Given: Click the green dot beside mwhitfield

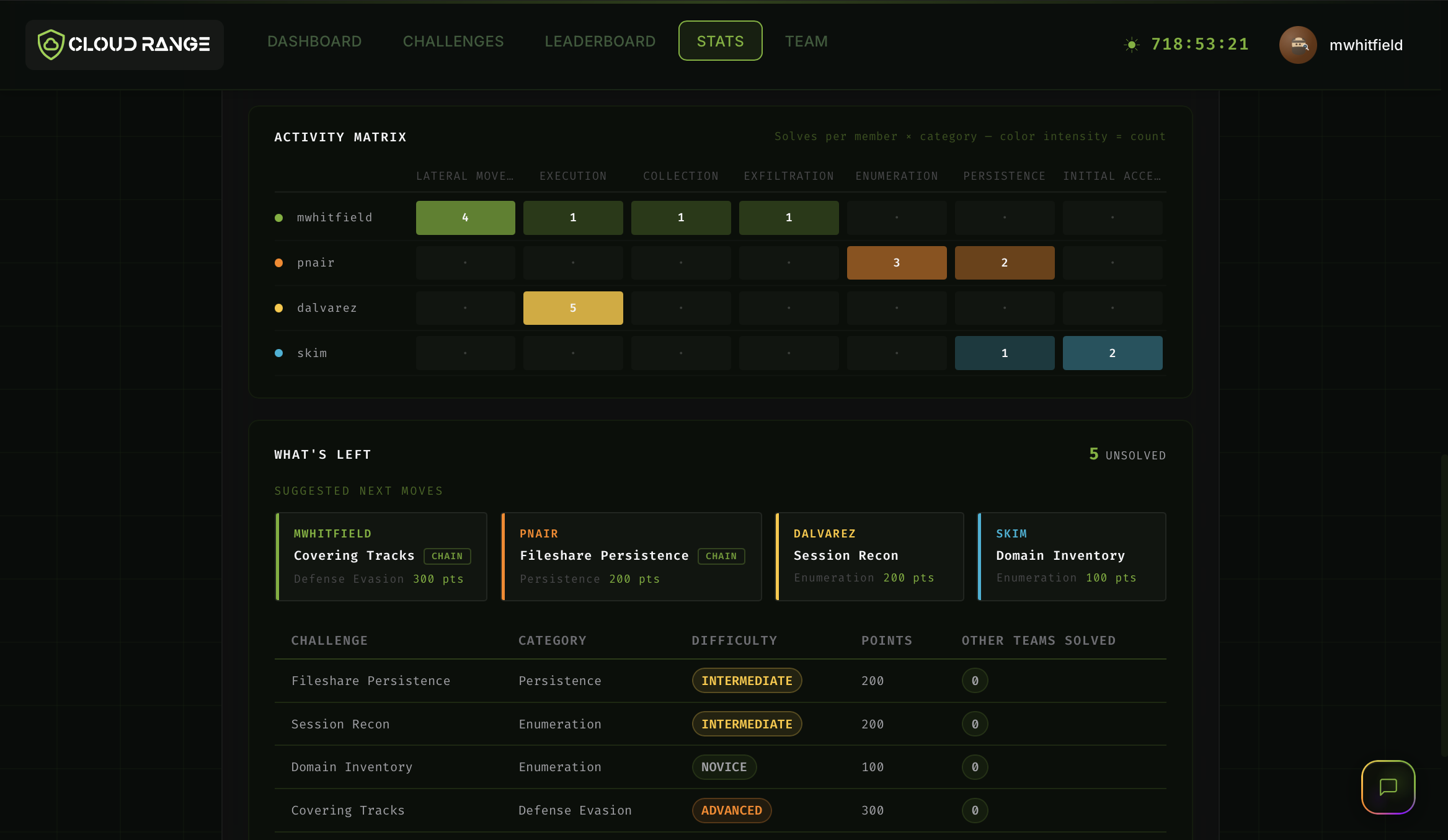Looking at the screenshot, I should pyautogui.click(x=279, y=218).
